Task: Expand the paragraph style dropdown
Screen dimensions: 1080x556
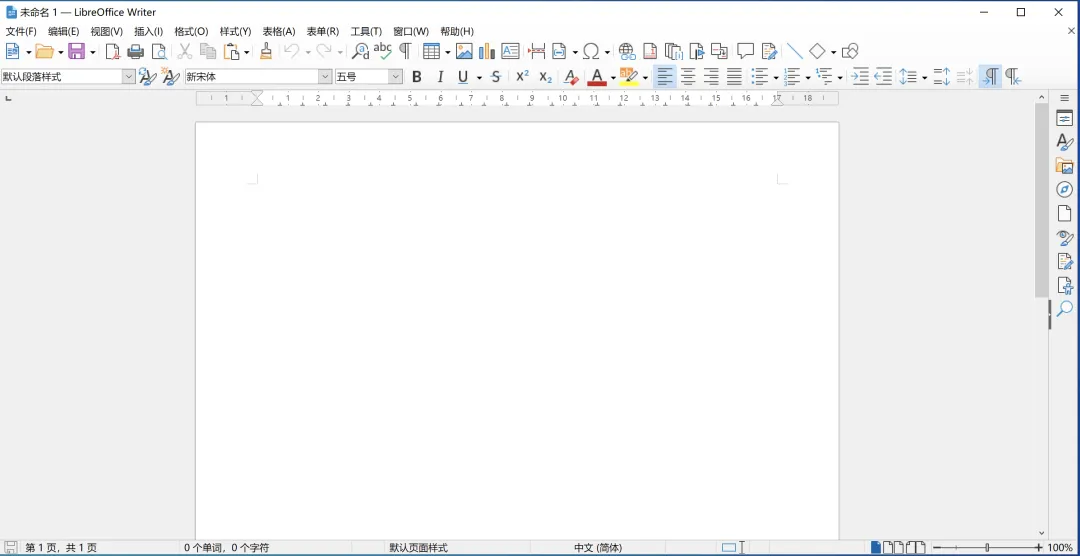Action: pos(129,76)
